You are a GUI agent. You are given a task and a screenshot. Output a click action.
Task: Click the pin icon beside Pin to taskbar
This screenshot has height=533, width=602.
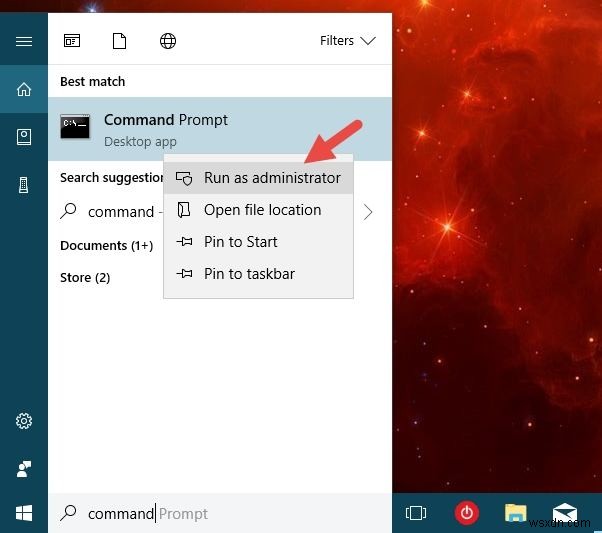(184, 274)
